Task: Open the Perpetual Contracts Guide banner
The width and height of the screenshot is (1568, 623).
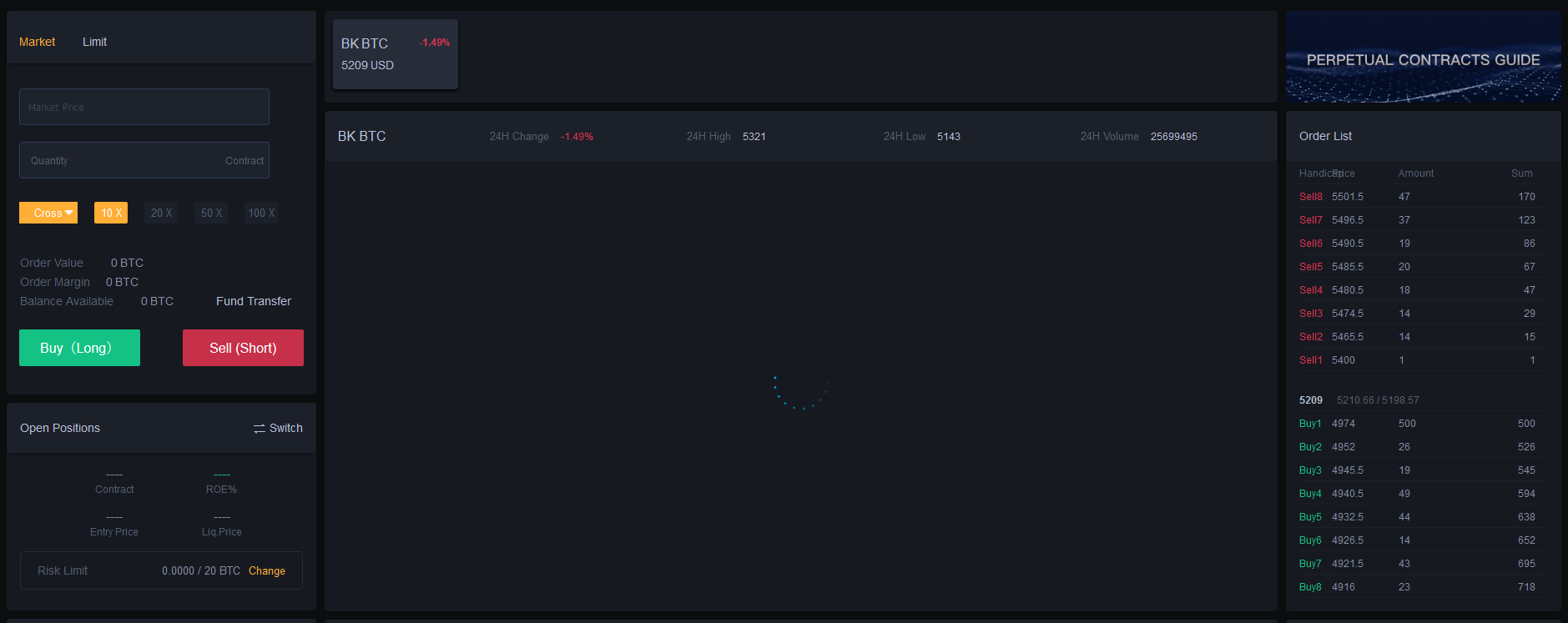Action: coord(1423,57)
